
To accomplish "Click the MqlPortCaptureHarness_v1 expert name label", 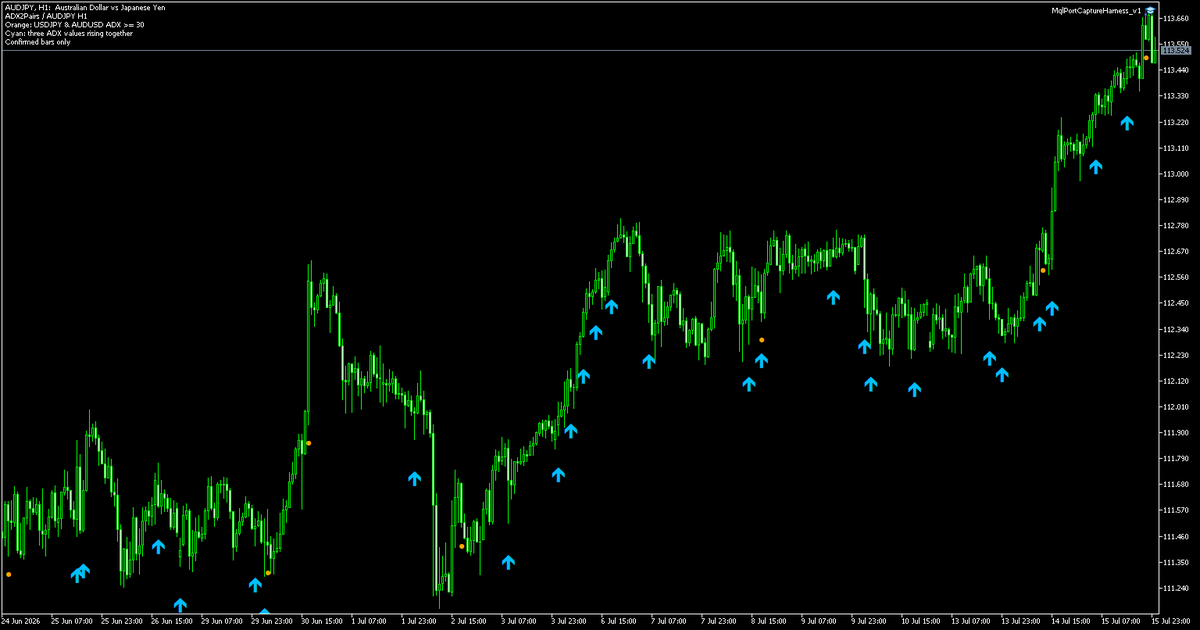I will click(1096, 10).
